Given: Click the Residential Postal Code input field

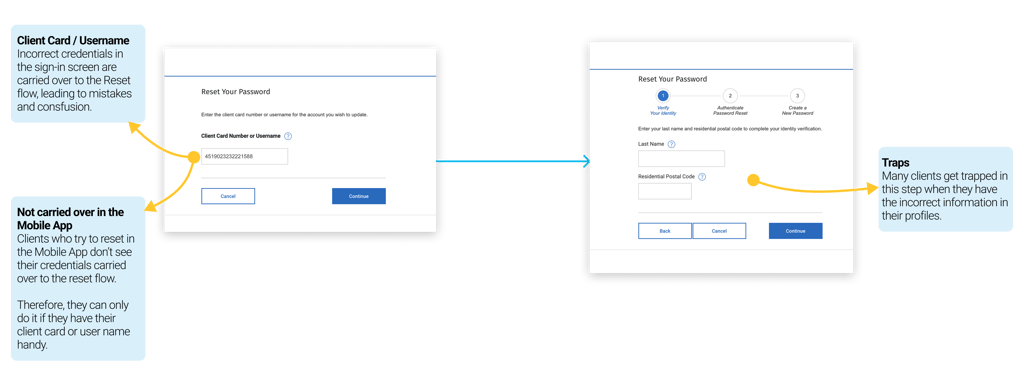Looking at the screenshot, I should click(x=665, y=191).
